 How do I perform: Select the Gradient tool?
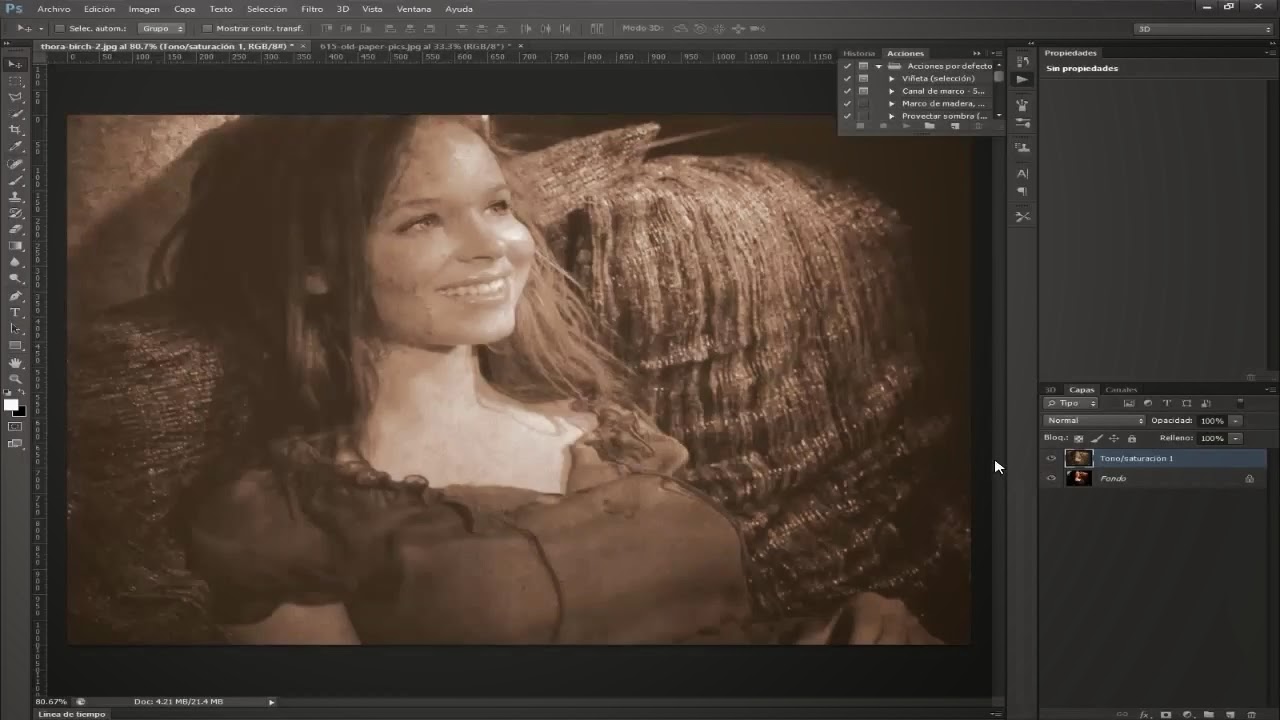[15, 245]
